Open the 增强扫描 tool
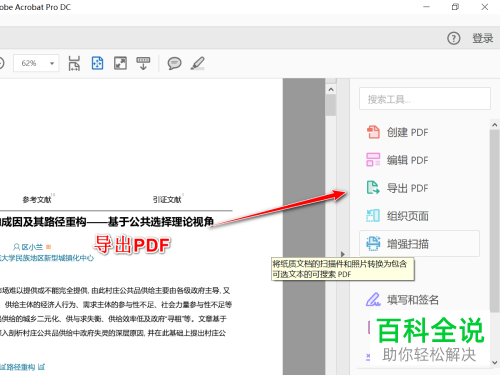The width and height of the screenshot is (500, 375). 419,244
